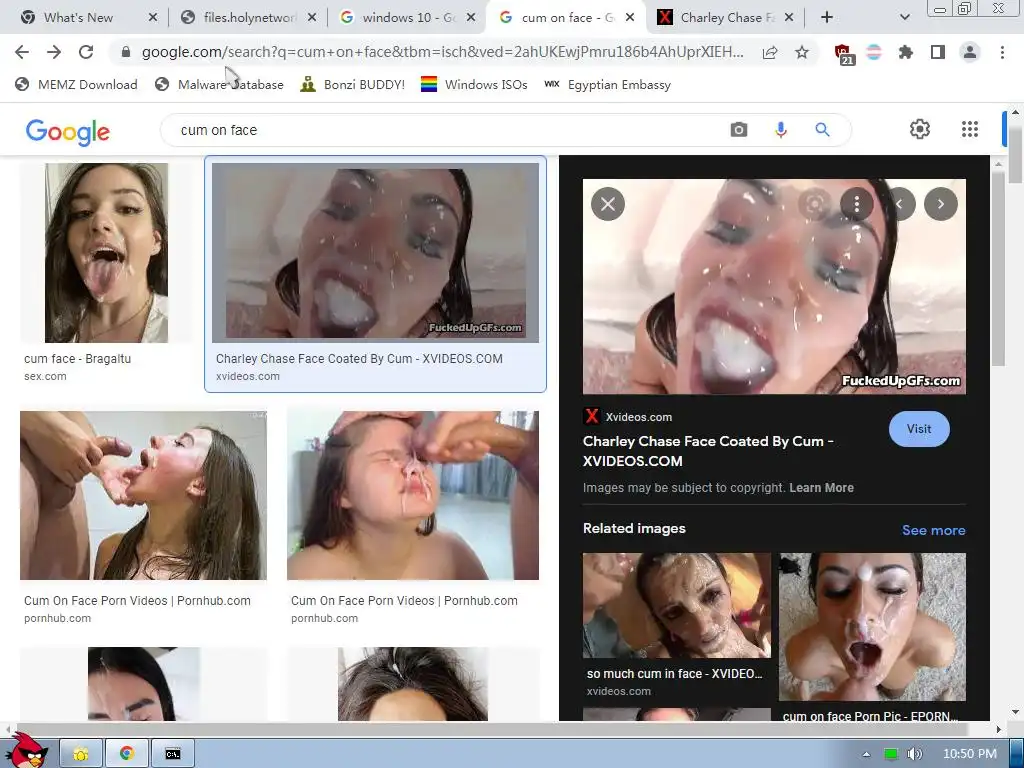Viewport: 1024px width, 768px height.
Task: Open the Start menu red bird icon
Action: point(27,750)
